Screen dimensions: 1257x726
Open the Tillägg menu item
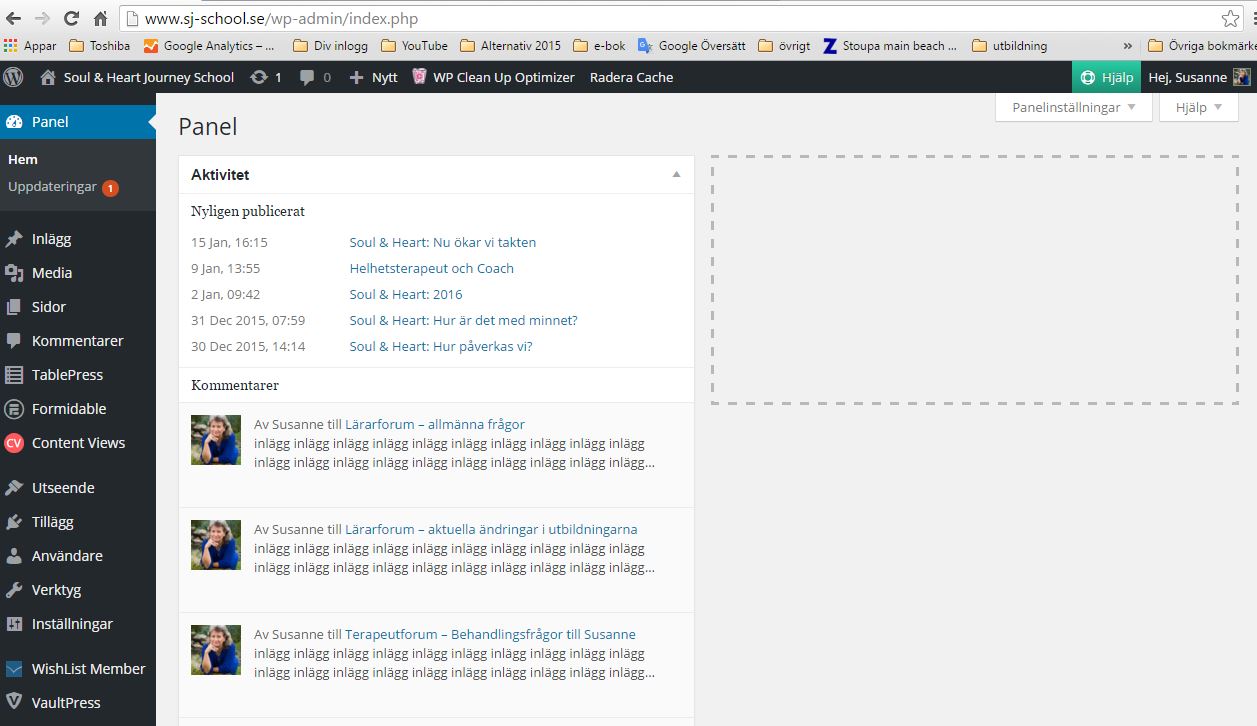(x=52, y=522)
